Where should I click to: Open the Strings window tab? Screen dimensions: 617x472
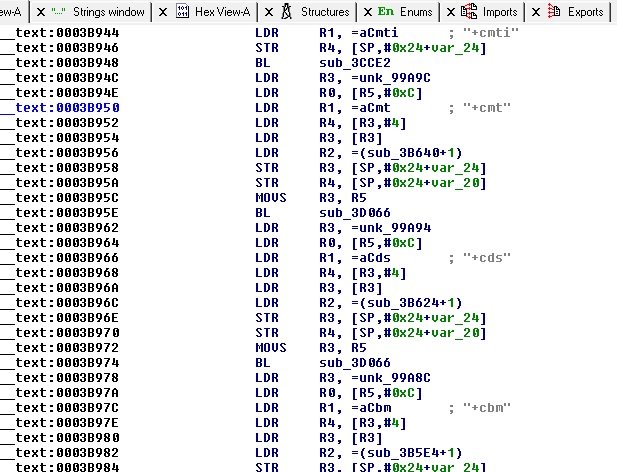[x=109, y=12]
